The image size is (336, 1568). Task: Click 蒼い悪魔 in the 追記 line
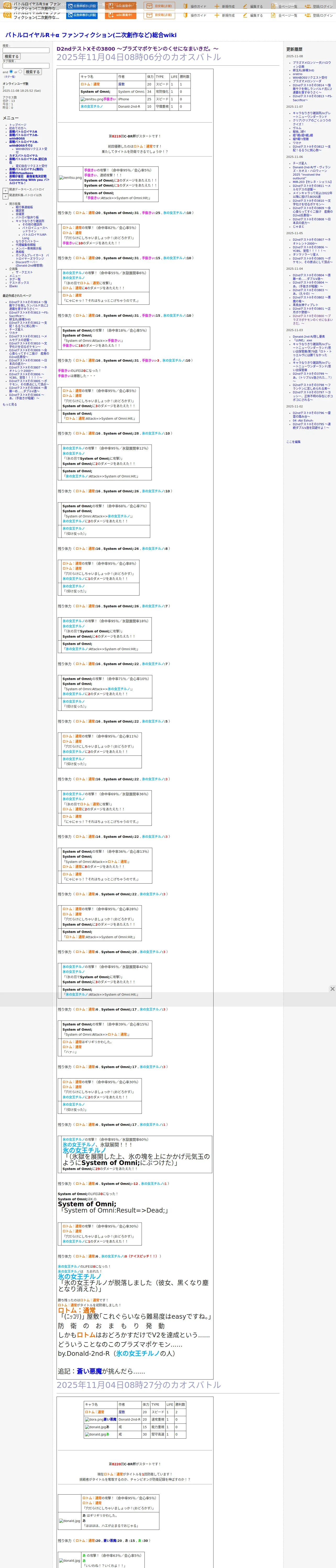[89, 1371]
